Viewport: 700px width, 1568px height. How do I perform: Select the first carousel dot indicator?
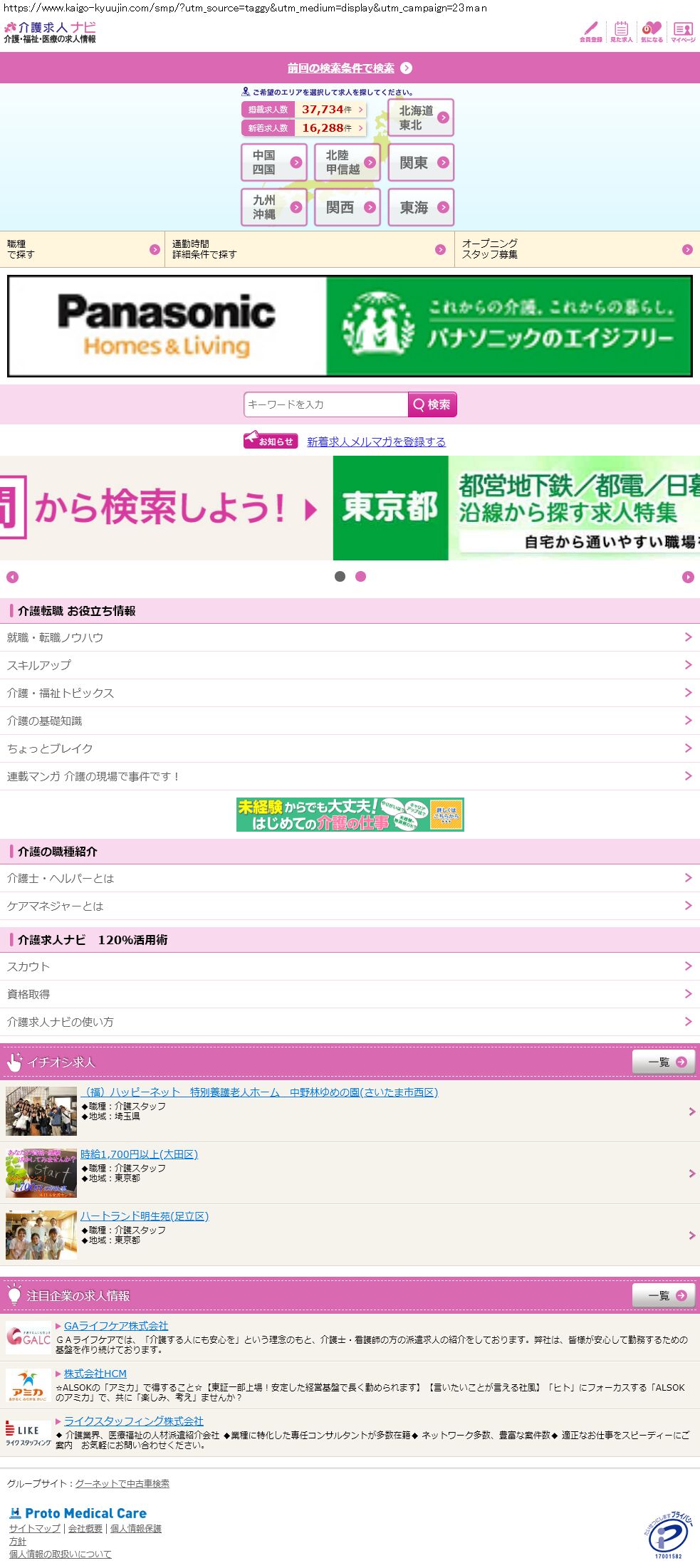pos(340,577)
